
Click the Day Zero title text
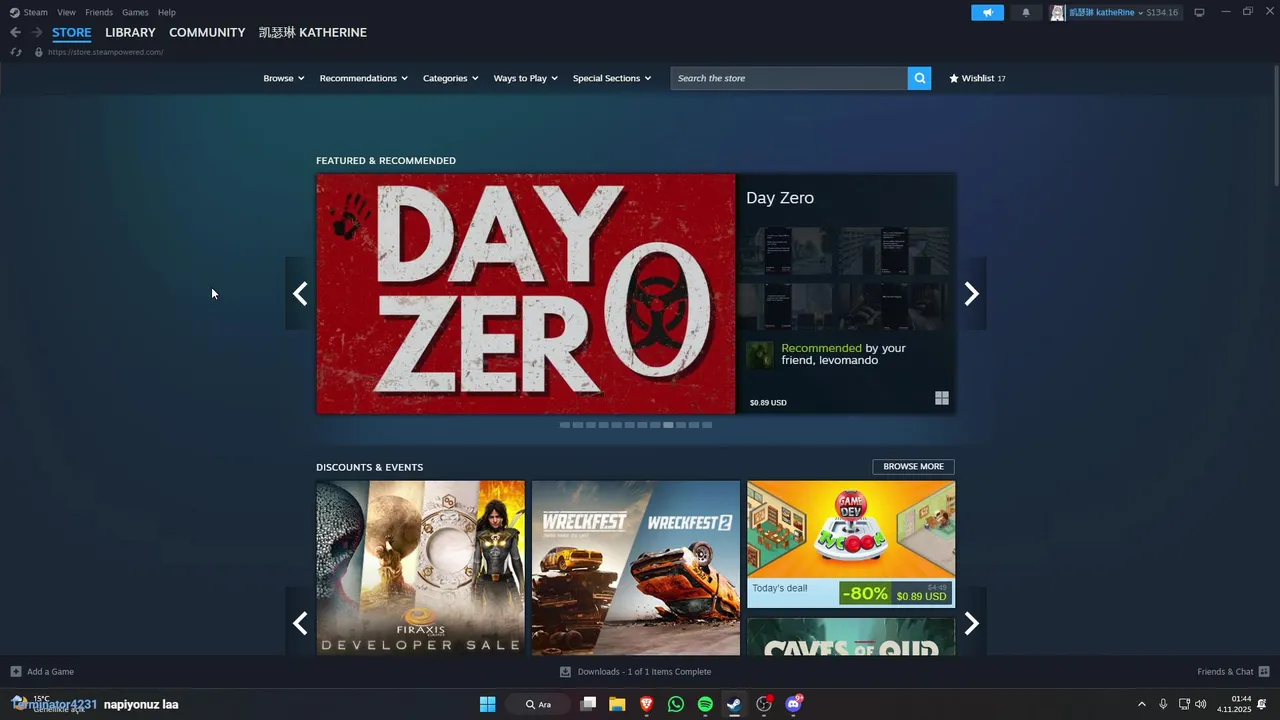click(780, 198)
